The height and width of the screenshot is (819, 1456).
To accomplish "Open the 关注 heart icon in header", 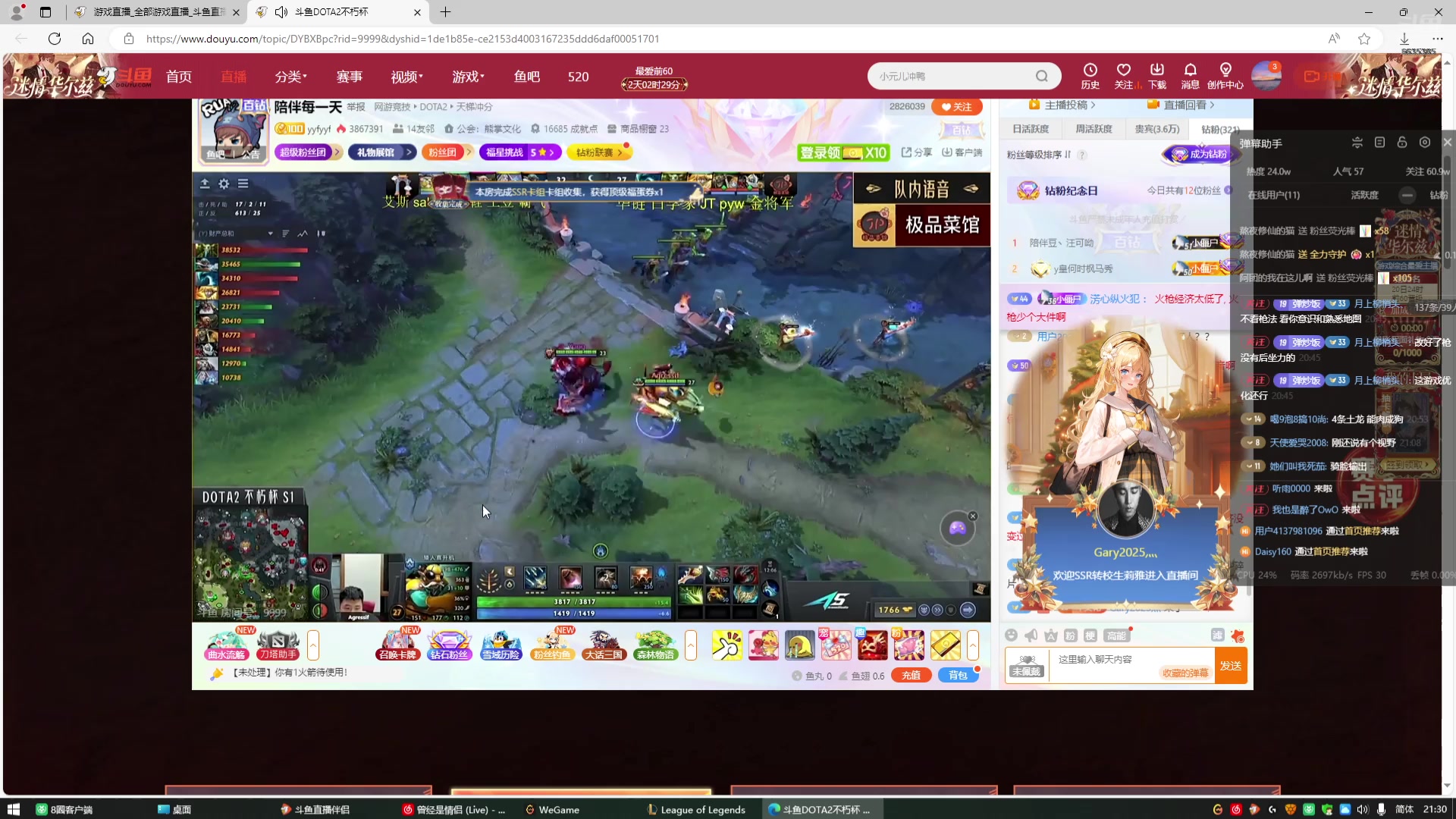I will point(1124,76).
